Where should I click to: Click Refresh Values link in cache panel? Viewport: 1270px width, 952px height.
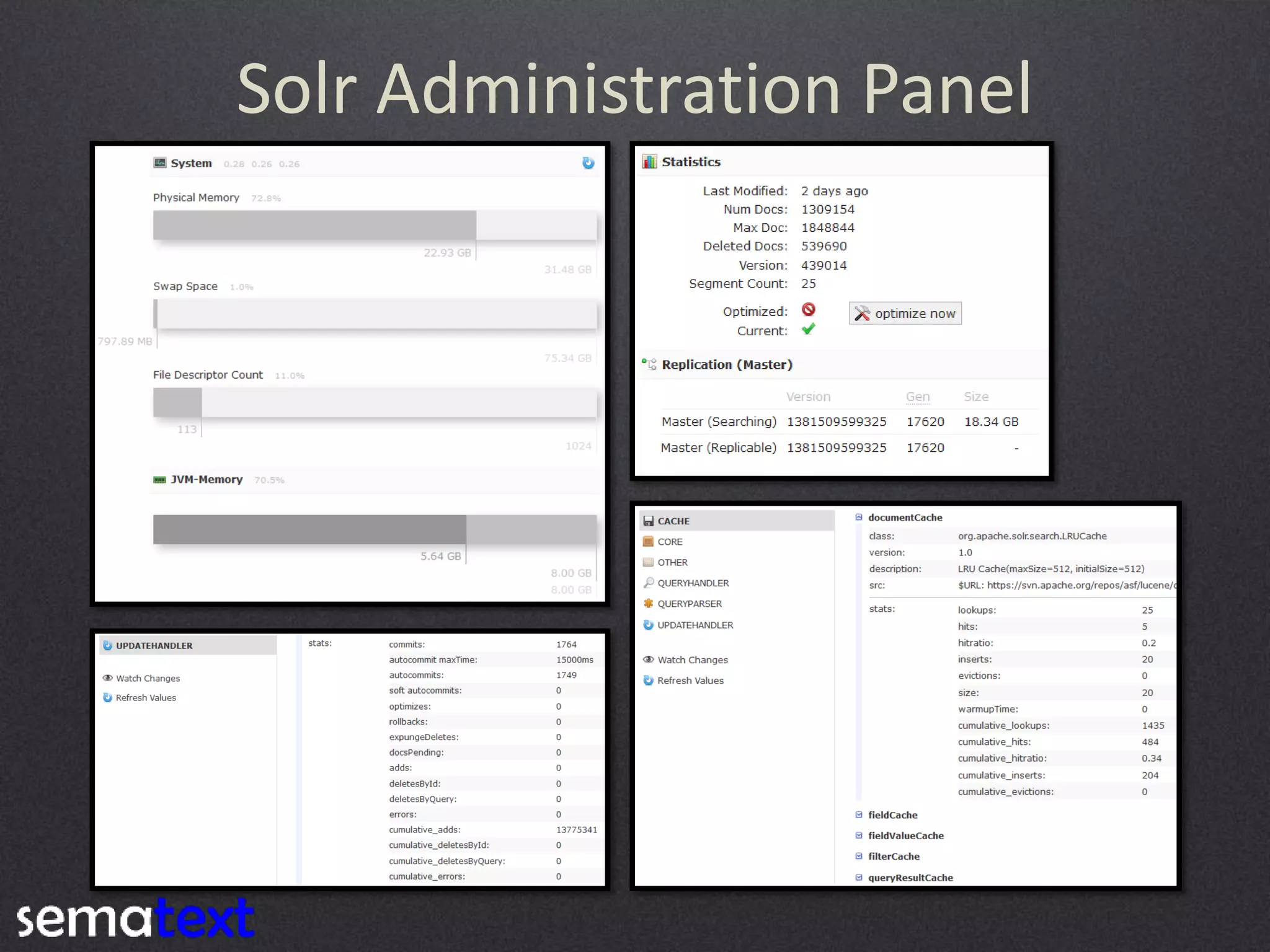pos(690,681)
